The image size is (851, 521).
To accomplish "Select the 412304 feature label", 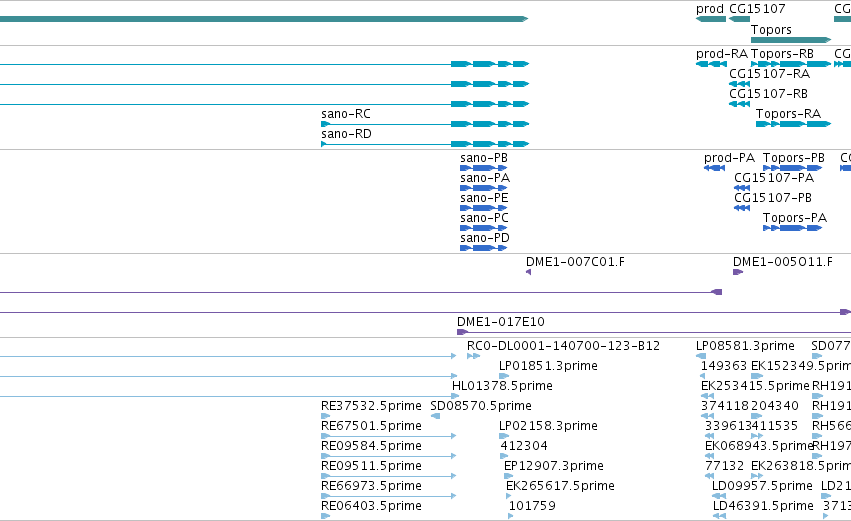I will (524, 447).
